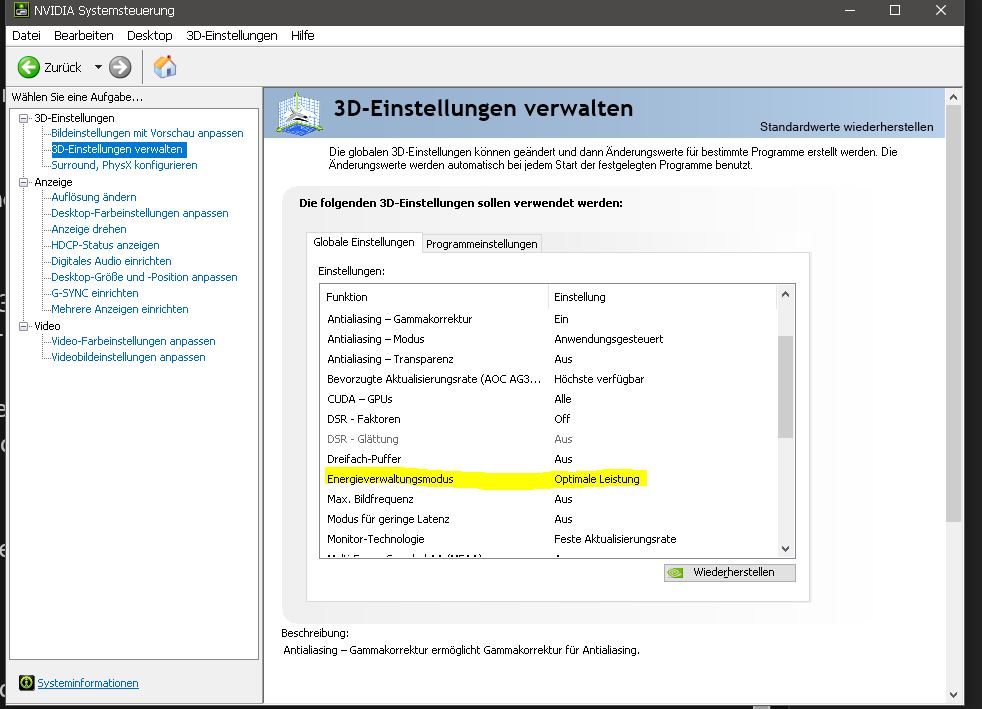Collapse the Video tree node
982x709 pixels.
pyautogui.click(x=24, y=326)
